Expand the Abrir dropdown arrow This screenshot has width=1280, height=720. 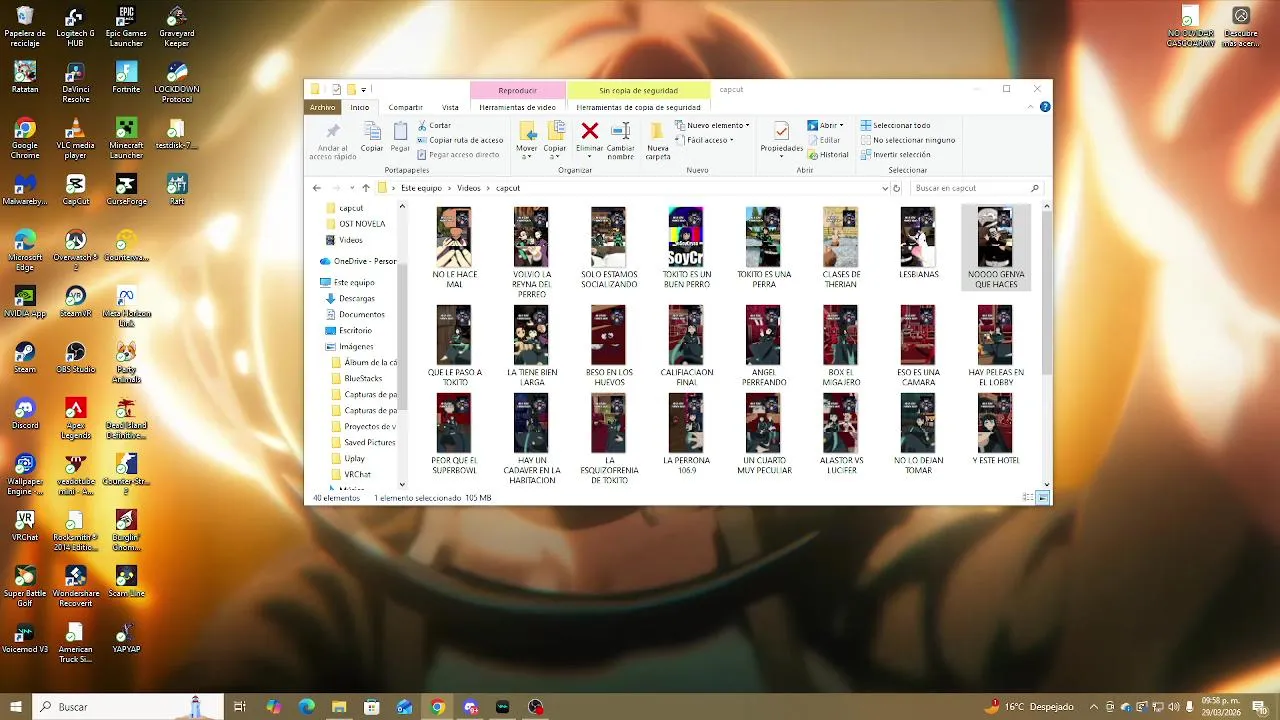click(842, 125)
